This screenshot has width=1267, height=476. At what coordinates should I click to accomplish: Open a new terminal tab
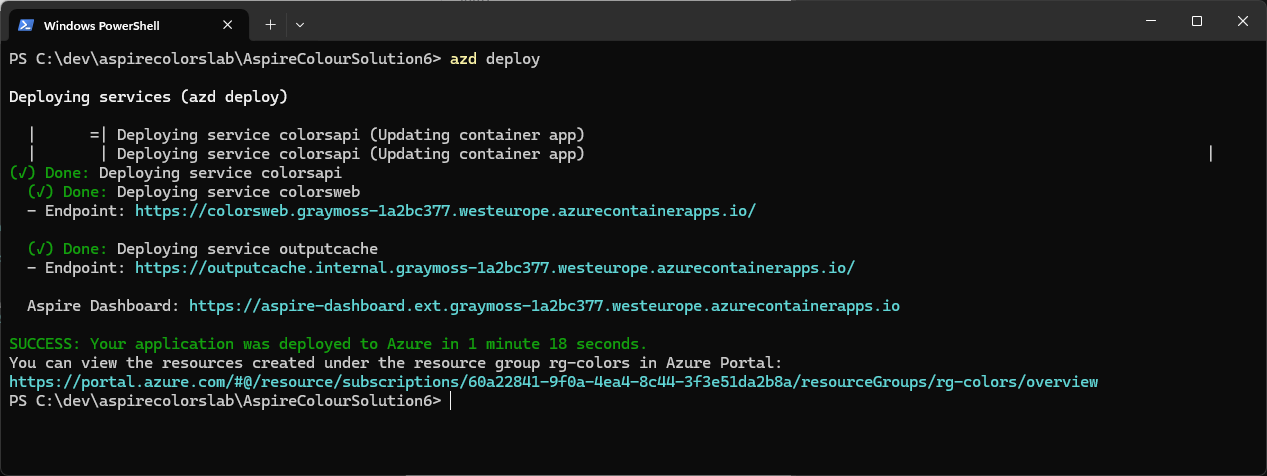270,24
